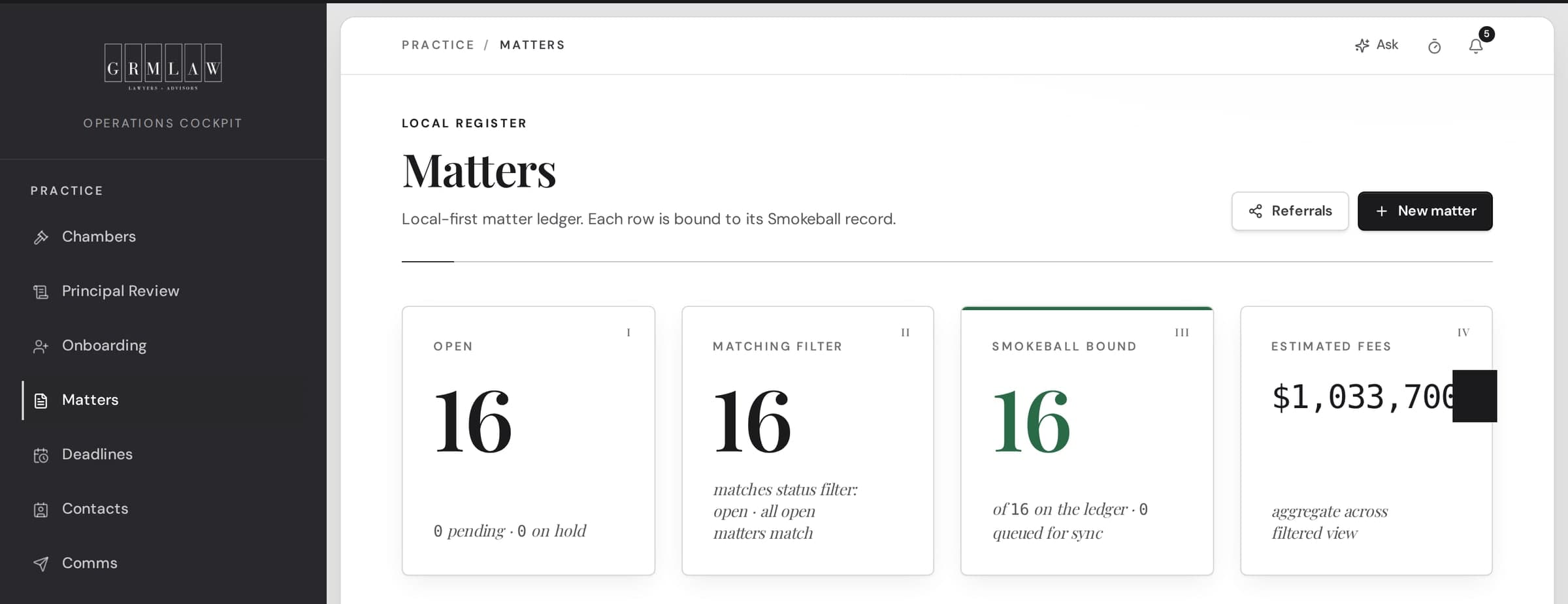Select the MATCHING FILTER card

click(808, 441)
